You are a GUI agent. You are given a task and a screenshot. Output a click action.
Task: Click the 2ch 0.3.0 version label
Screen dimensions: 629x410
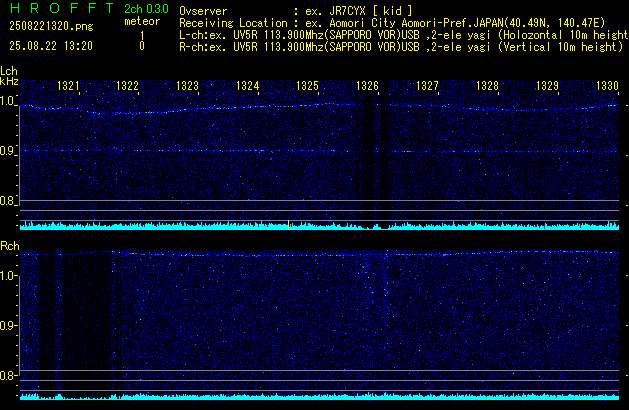point(146,8)
